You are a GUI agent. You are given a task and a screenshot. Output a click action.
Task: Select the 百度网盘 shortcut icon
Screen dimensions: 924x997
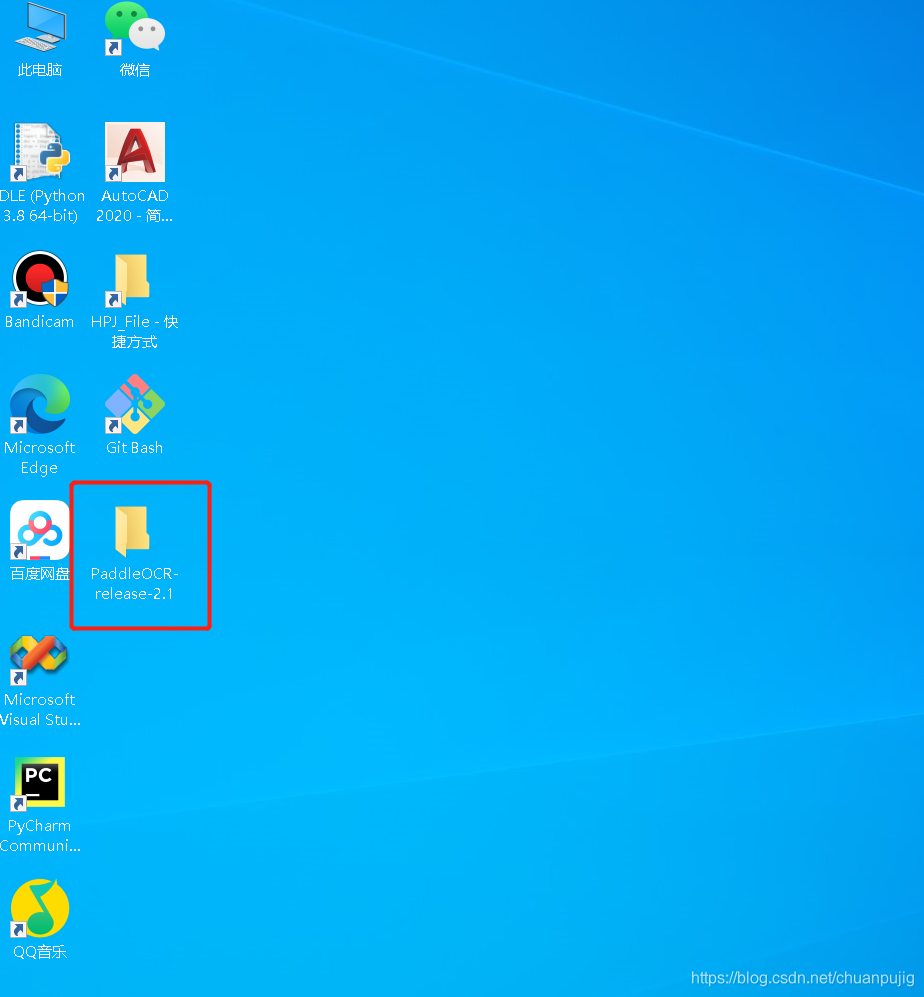coord(39,530)
